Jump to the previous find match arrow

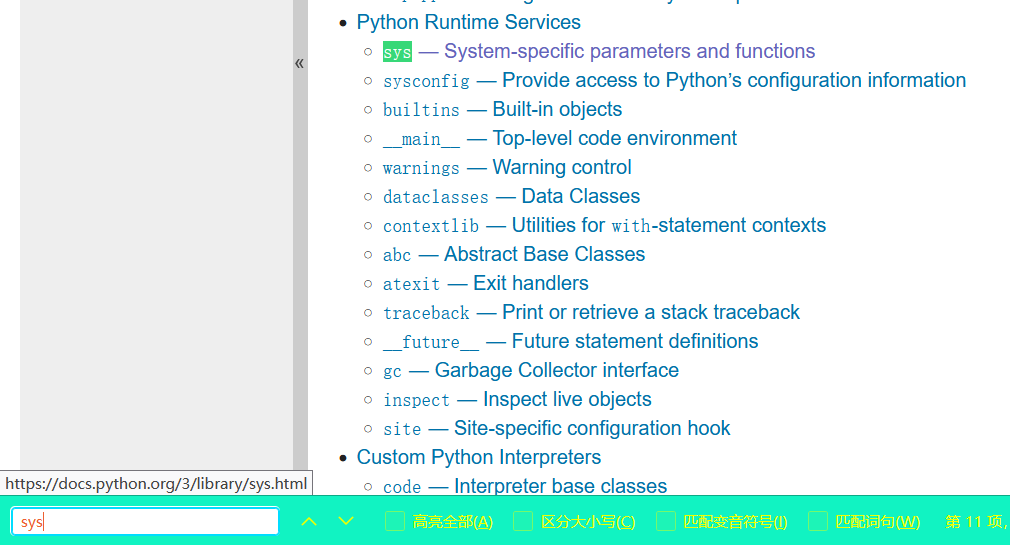pos(309,521)
